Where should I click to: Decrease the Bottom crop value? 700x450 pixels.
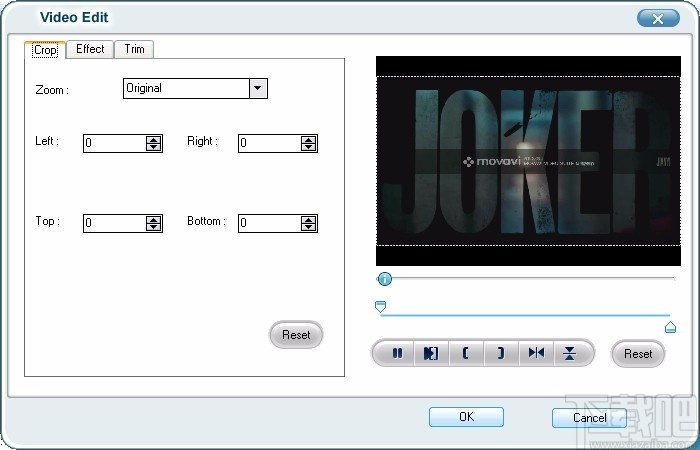(308, 227)
